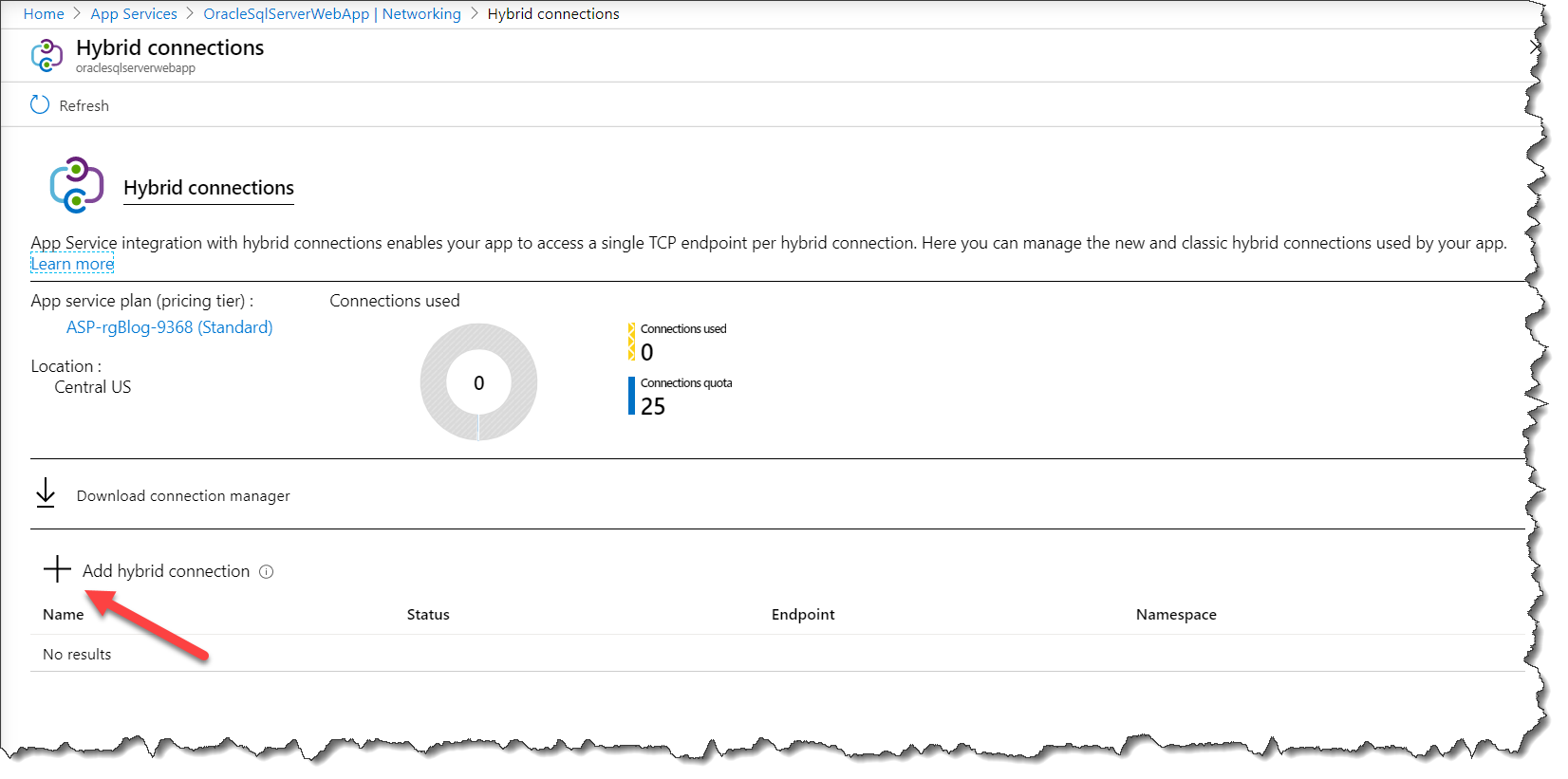Click the large Hybrid connections logo
Viewport: 1568px width, 779px height.
click(x=77, y=185)
